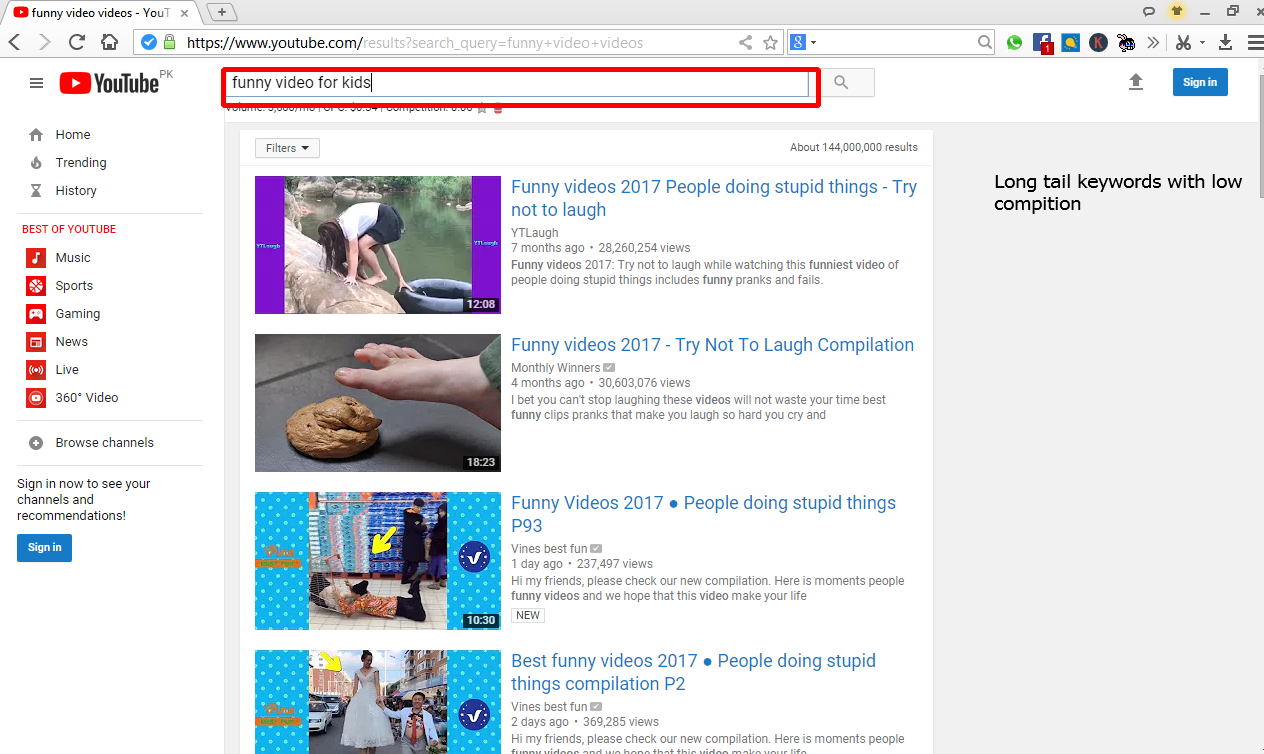Click the browser downloads arrow icon
This screenshot has width=1264, height=754.
[1225, 42]
